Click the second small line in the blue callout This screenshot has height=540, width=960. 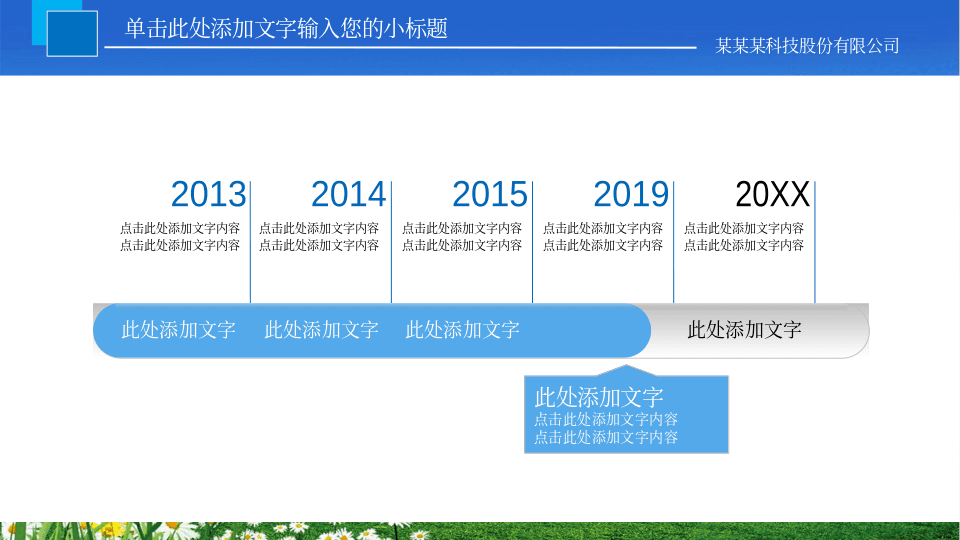606,437
